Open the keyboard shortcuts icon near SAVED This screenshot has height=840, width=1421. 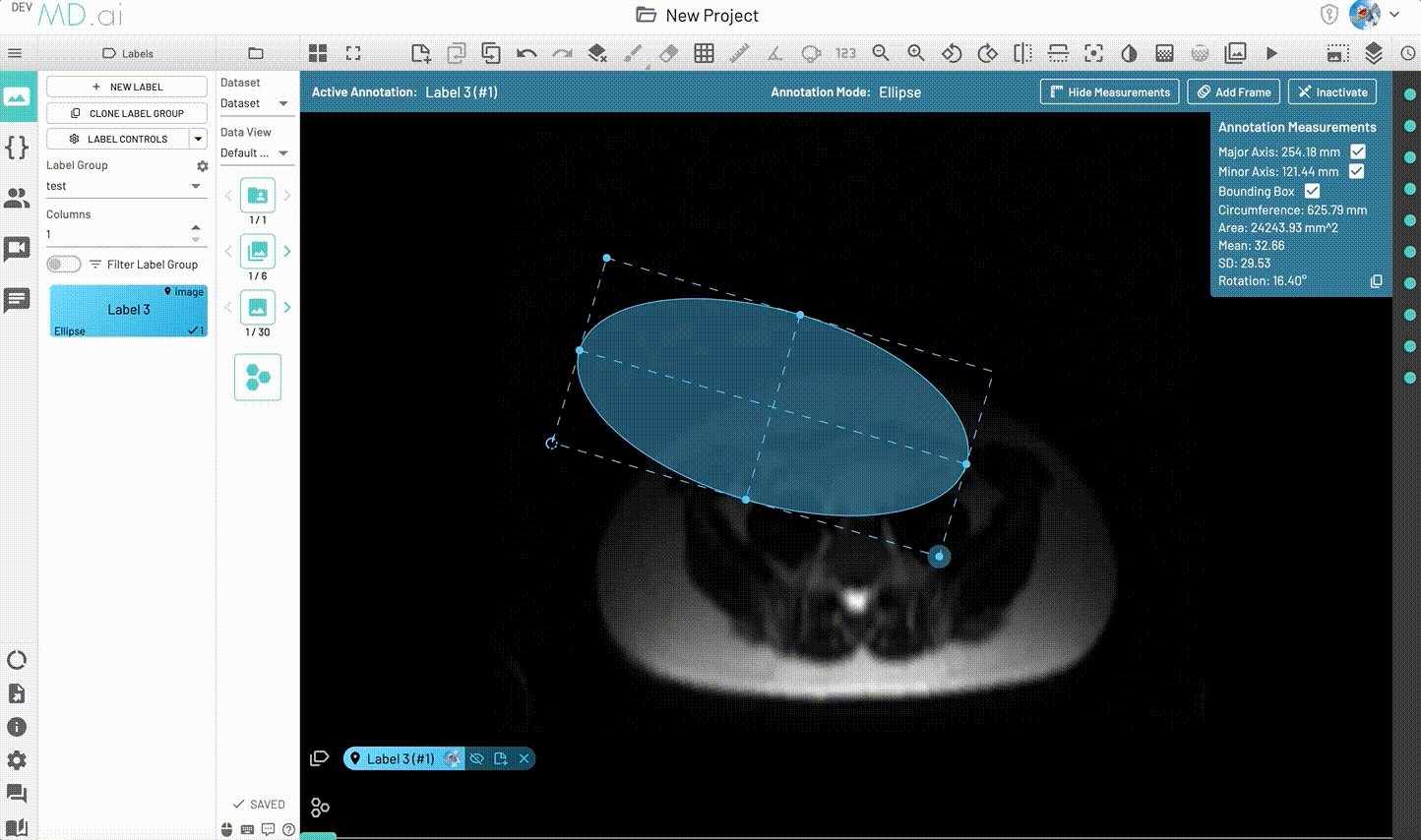[247, 829]
